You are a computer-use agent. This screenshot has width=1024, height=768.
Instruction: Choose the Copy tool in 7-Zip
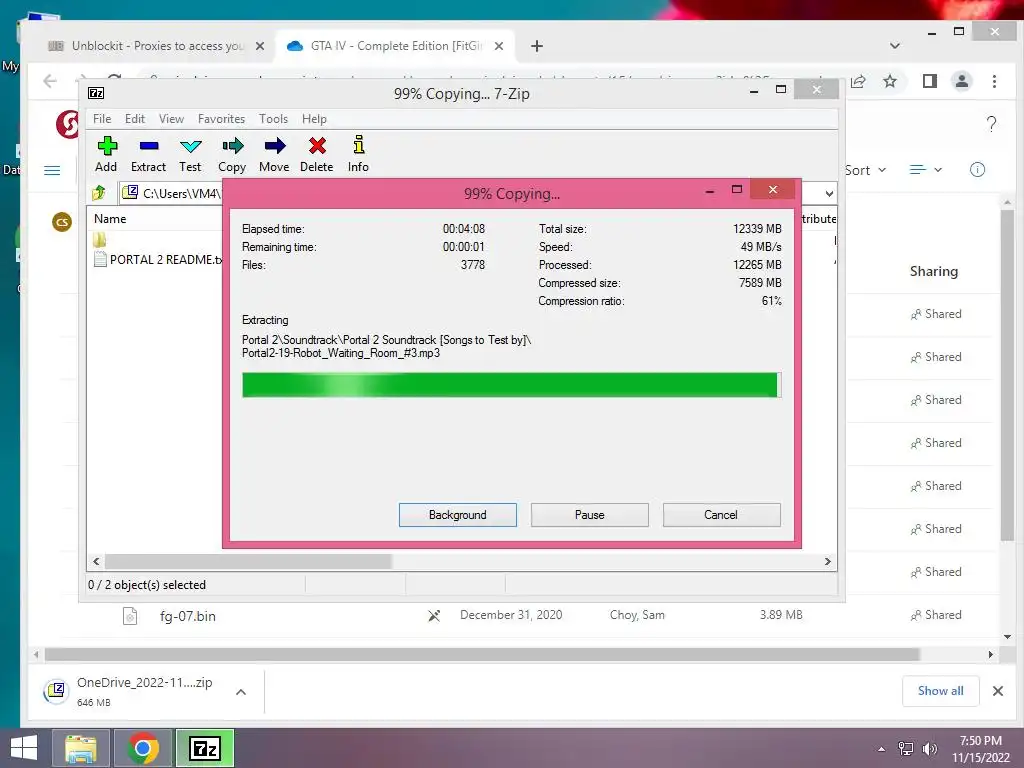tap(232, 155)
